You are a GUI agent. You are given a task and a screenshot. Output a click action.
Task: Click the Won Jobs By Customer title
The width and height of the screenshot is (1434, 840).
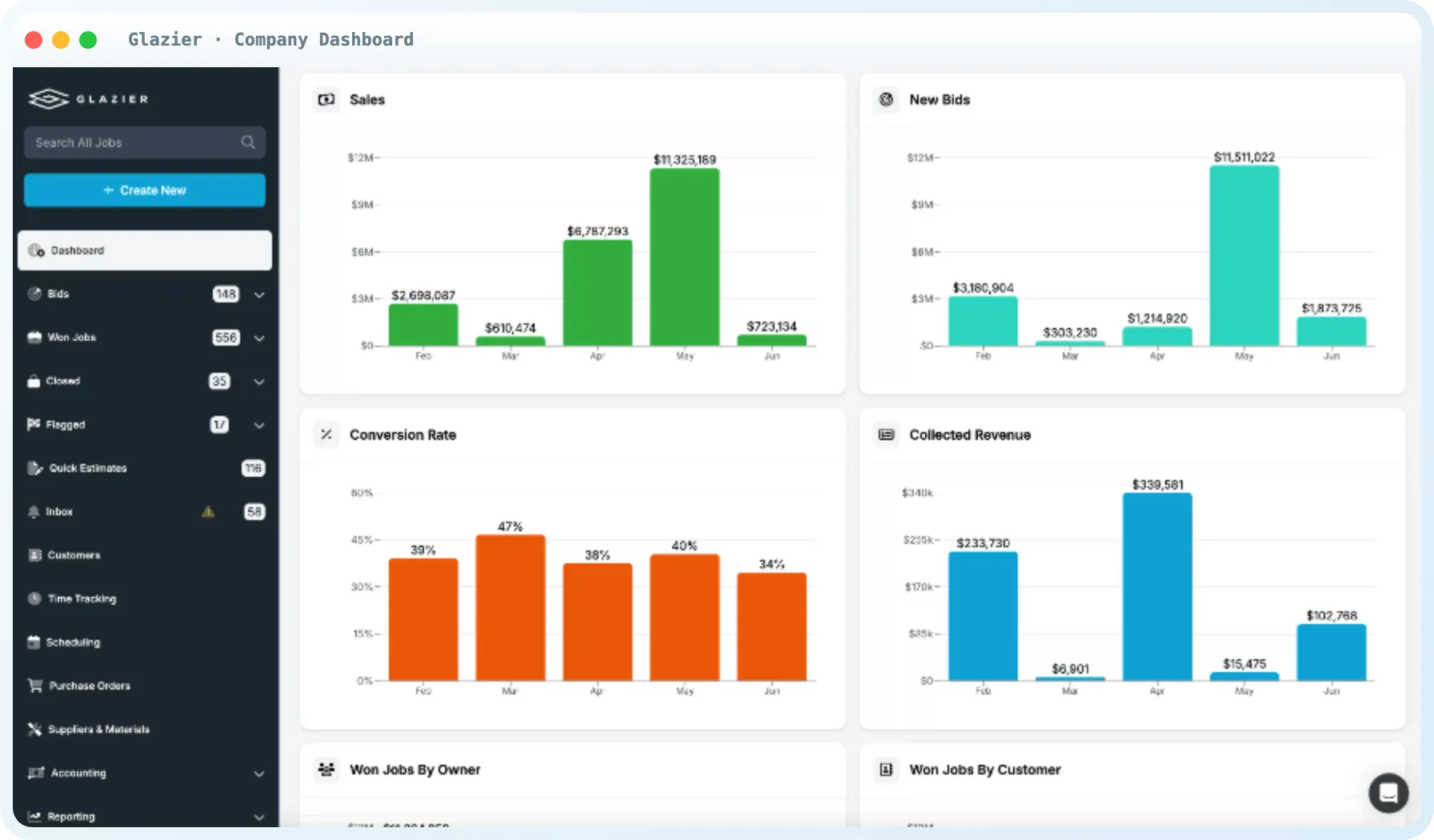tap(985, 770)
